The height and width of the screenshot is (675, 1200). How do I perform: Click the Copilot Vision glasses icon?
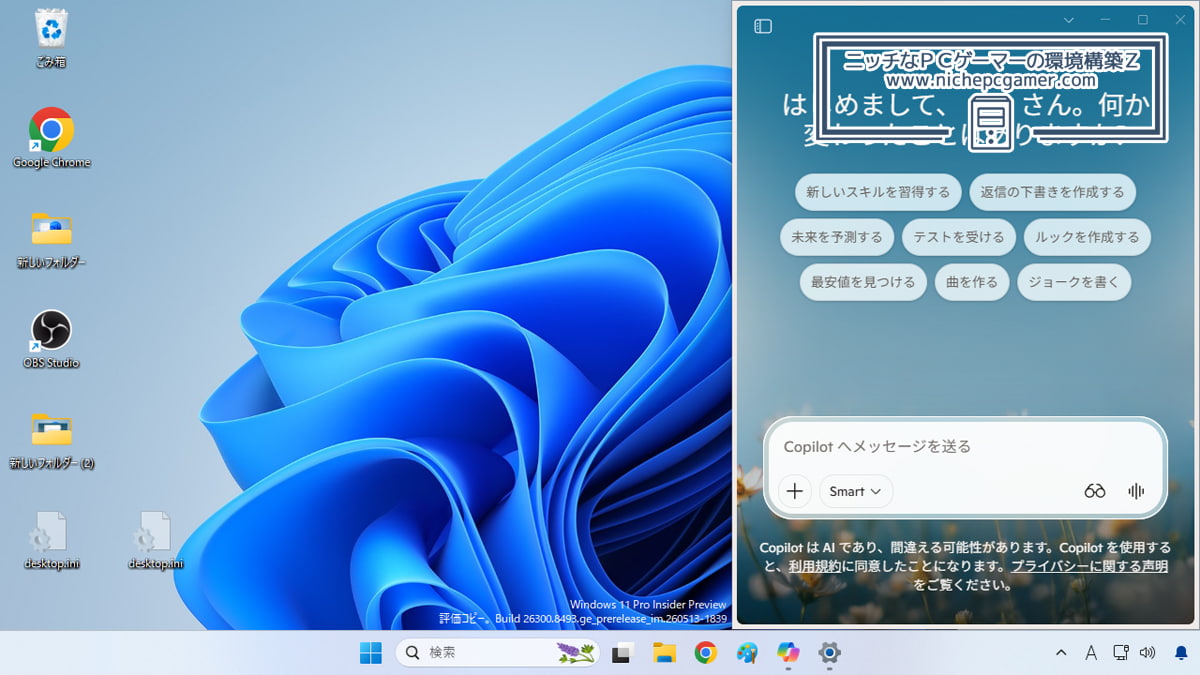[1095, 491]
